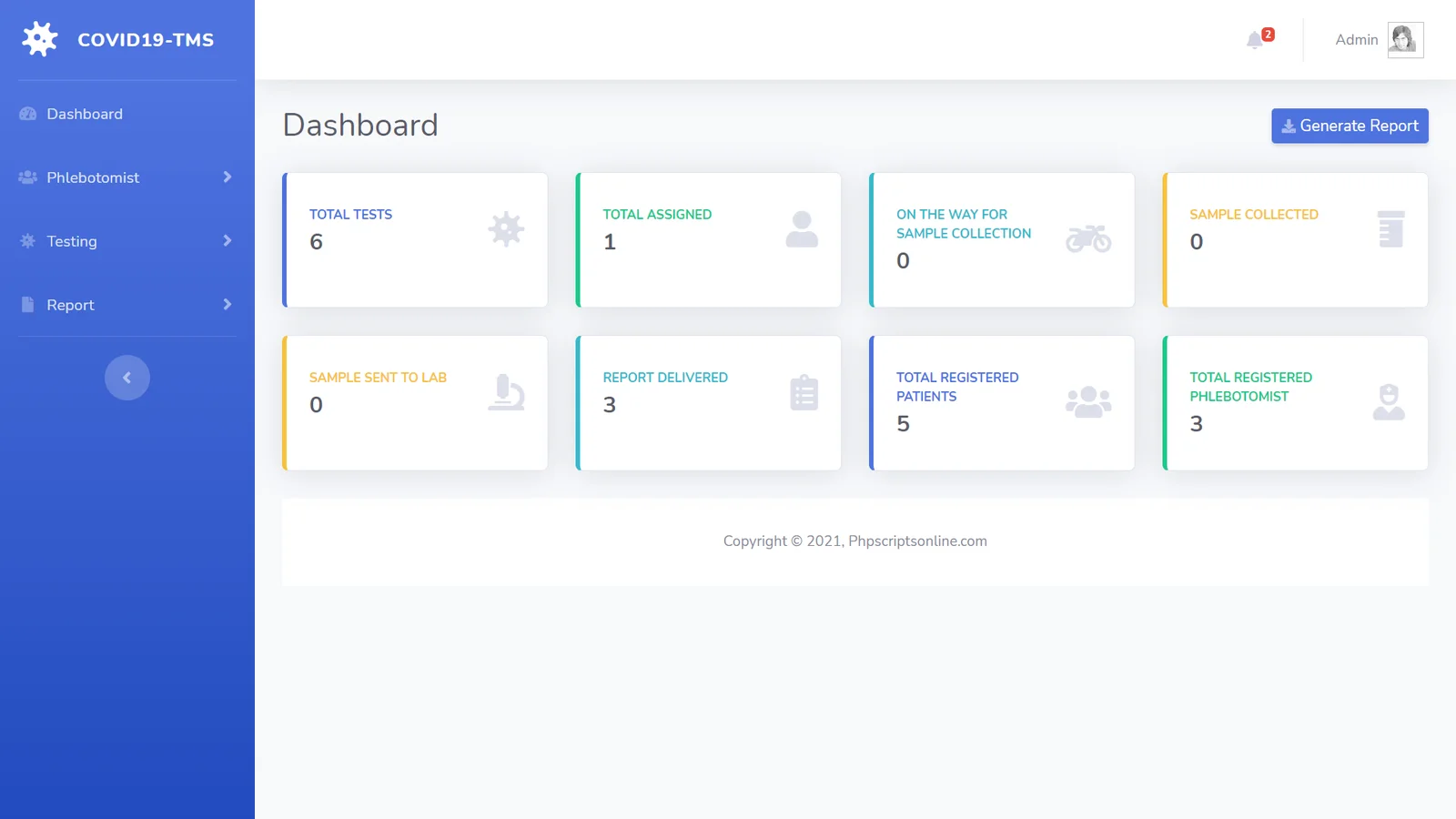Click the REPORT DELIVERED label
This screenshot has height=819, width=1456.
click(x=665, y=378)
